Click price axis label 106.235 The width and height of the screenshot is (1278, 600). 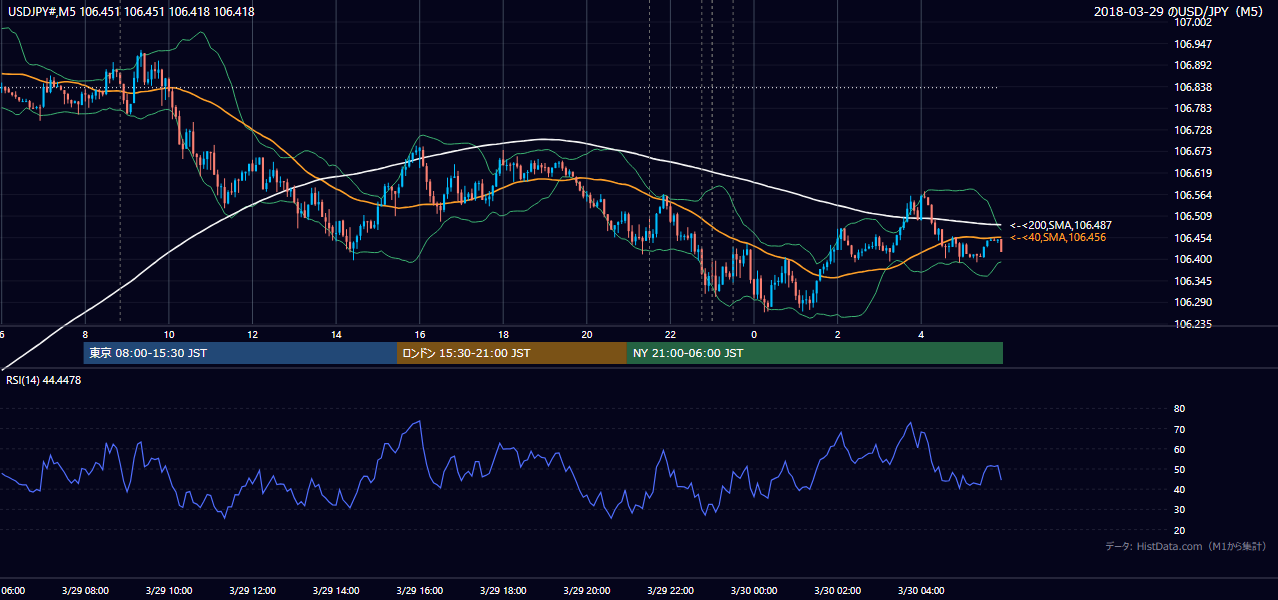pos(1192,324)
